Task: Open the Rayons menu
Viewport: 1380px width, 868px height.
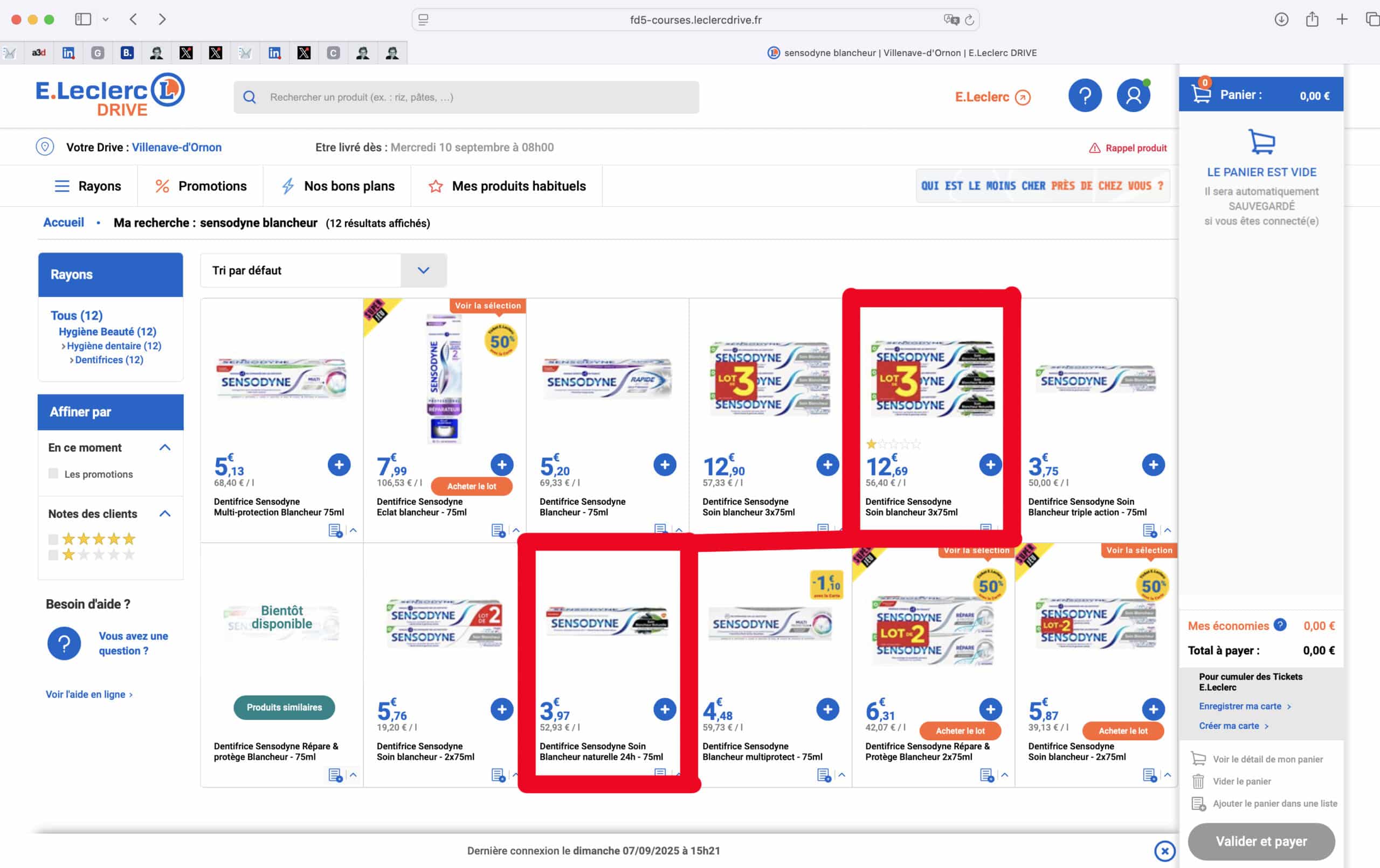Action: tap(88, 186)
